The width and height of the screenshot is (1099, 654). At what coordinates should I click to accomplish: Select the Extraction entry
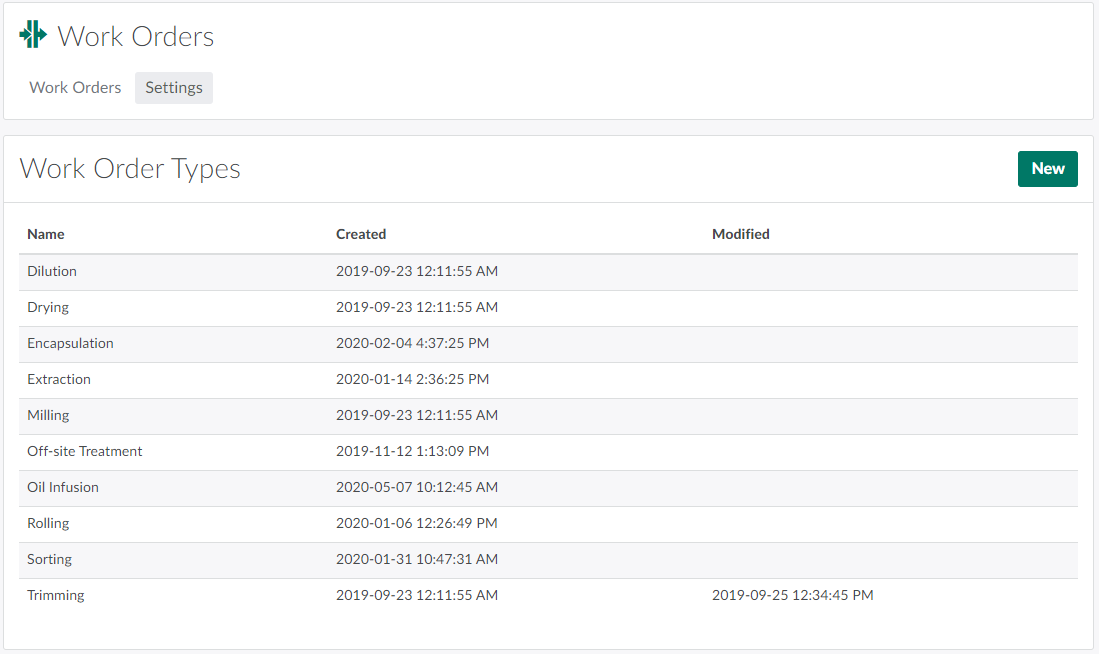(x=59, y=379)
